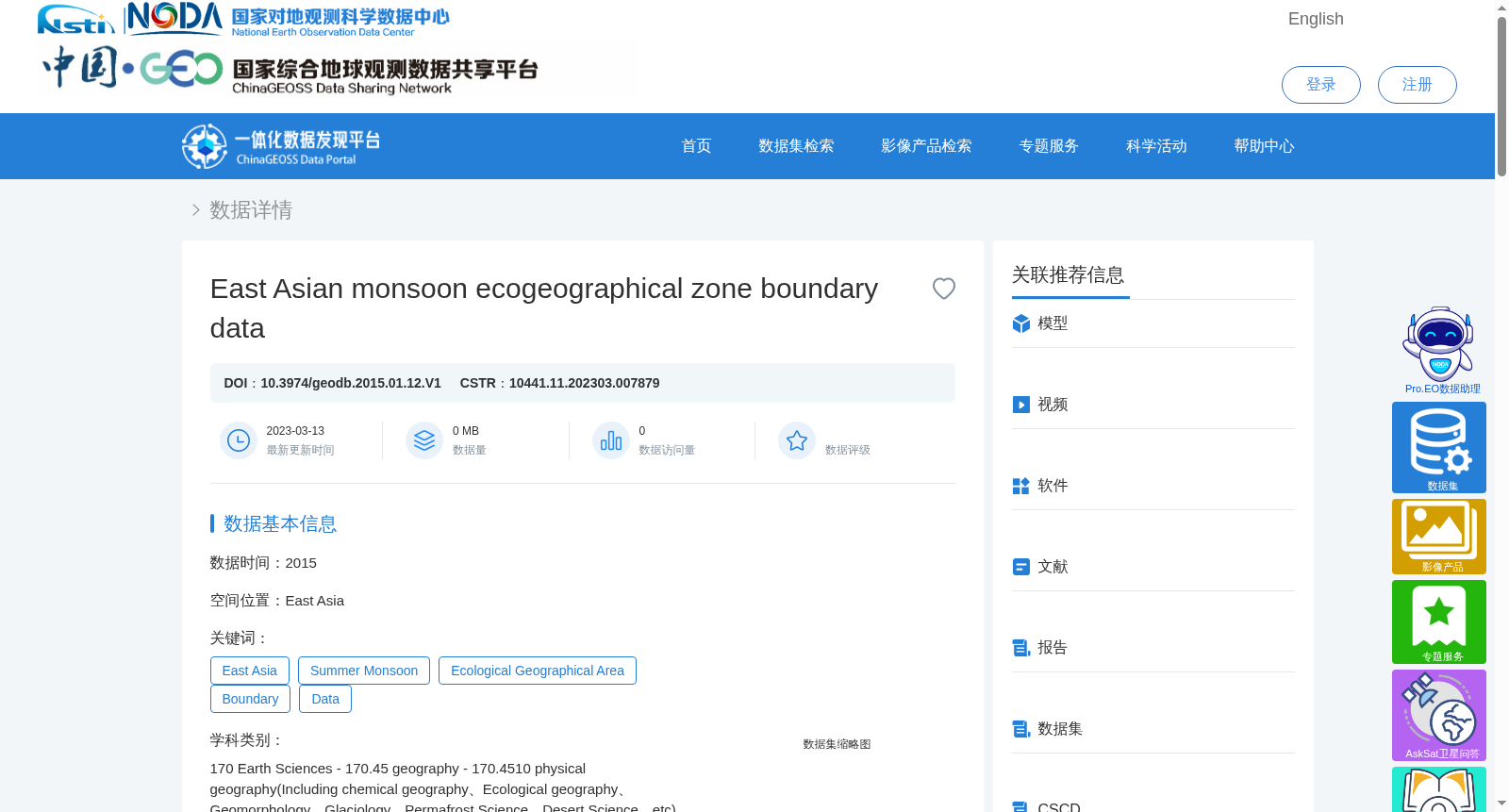Click the NSTI logo in the header
The image size is (1509, 812).
(x=75, y=19)
